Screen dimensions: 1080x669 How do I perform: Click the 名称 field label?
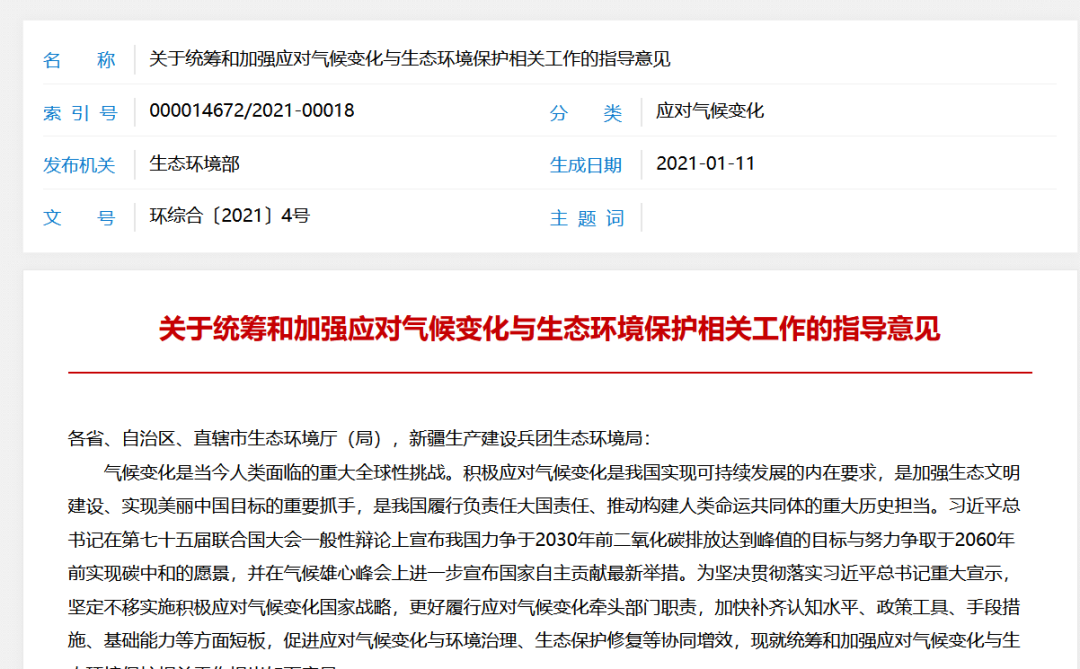tap(80, 59)
